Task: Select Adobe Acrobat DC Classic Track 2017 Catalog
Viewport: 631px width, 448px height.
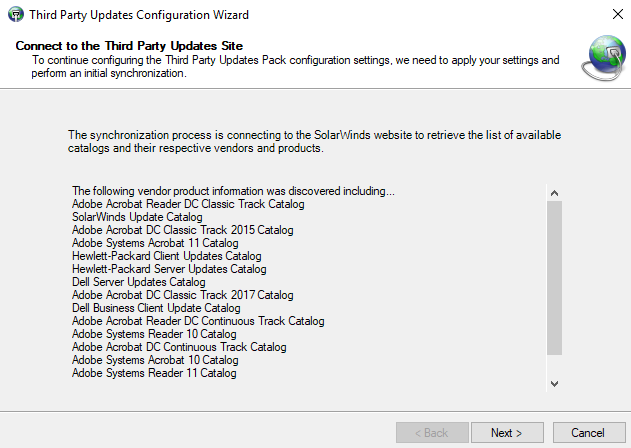Action: tap(182, 295)
